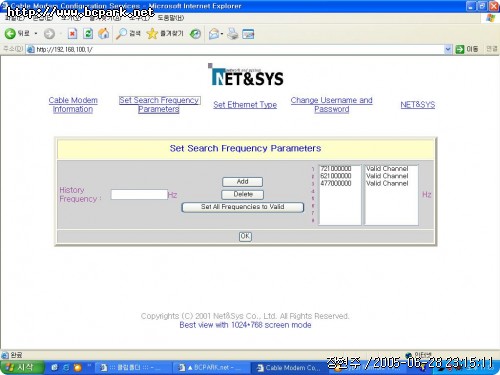This screenshot has width=500, height=375.
Task: Click the orange quick launch icon
Action: (78, 367)
